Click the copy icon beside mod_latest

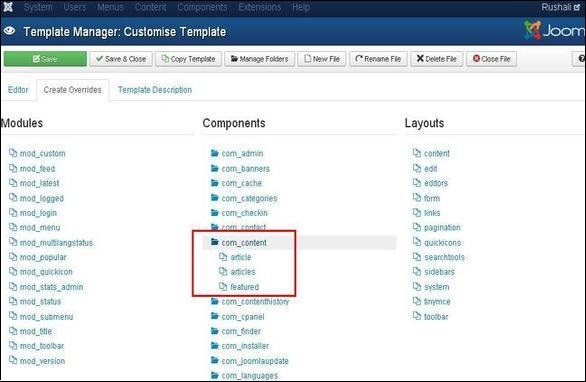[13, 183]
